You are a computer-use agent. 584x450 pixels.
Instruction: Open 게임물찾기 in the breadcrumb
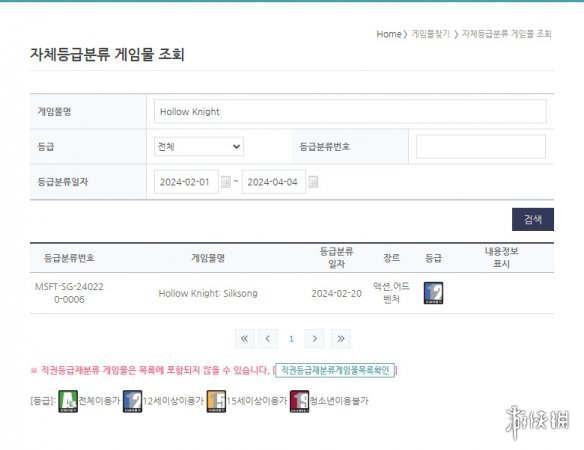tap(431, 34)
